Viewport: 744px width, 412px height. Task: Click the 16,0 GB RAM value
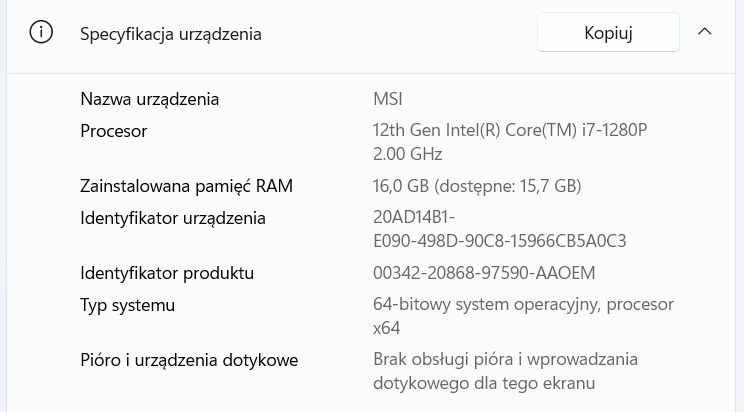(x=477, y=186)
